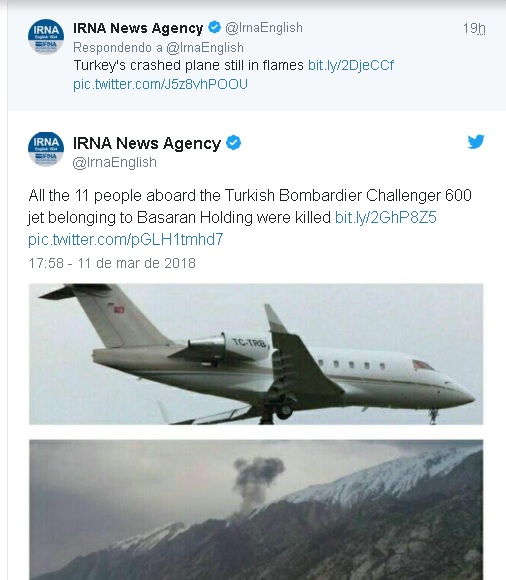Click IRNA avatar in the reply tweet
506x580 pixels.
(46, 37)
